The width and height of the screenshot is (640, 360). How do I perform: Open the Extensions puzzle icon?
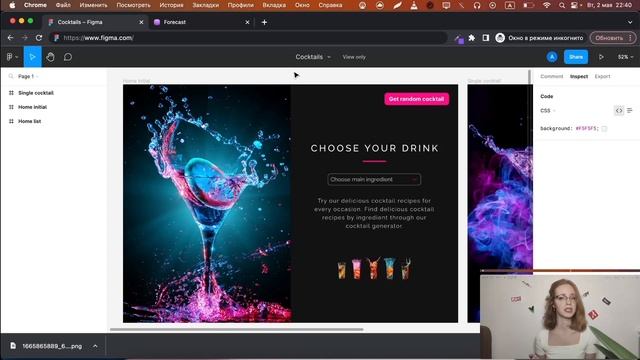pyautogui.click(x=471, y=38)
